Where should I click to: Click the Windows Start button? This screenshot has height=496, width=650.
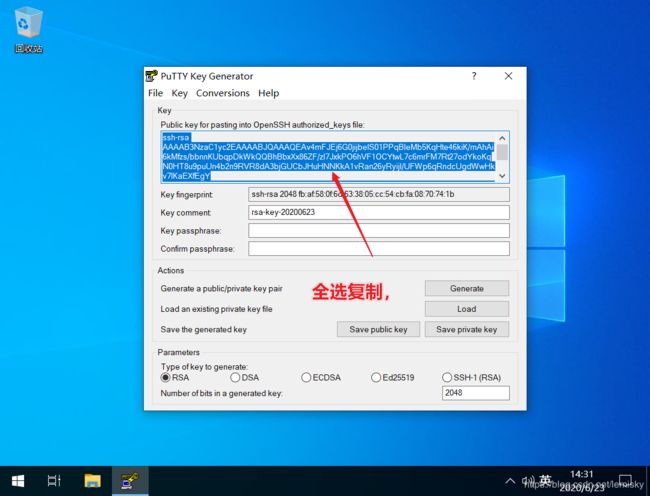pos(18,481)
